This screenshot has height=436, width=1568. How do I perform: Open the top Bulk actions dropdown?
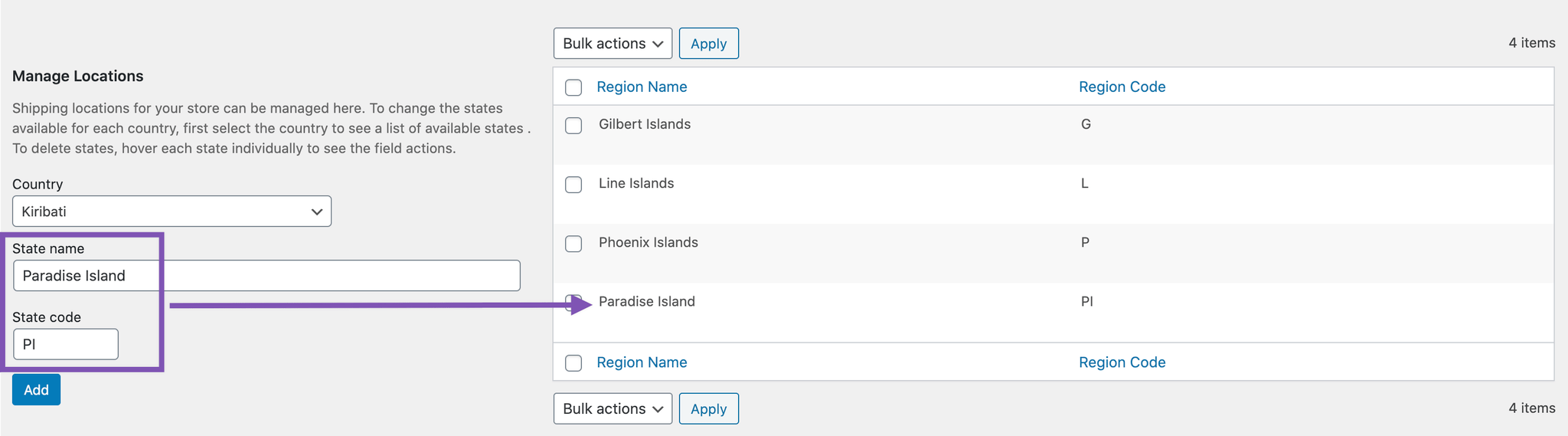point(612,44)
